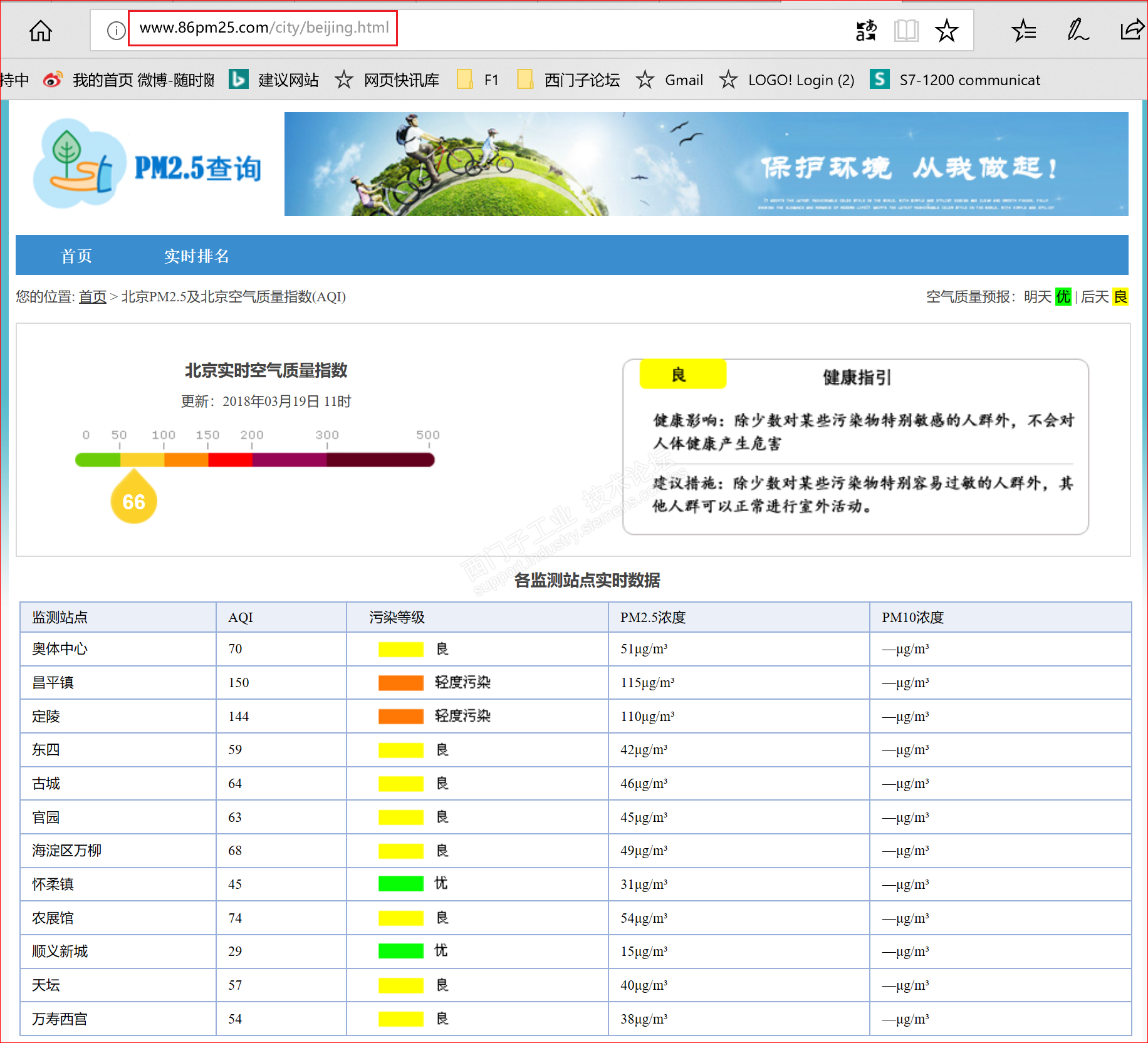Click the yellow 良 health level badge
1148x1043 pixels.
[682, 375]
